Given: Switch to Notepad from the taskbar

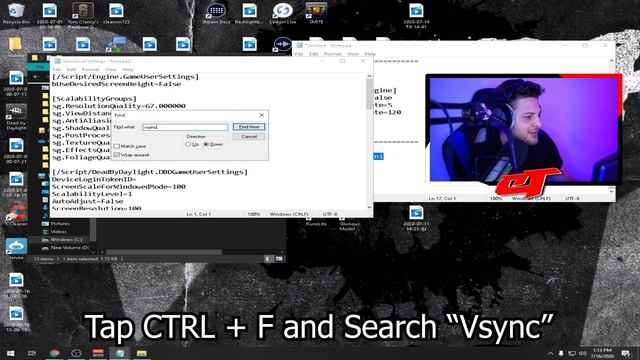Looking at the screenshot, I should [x=120, y=353].
